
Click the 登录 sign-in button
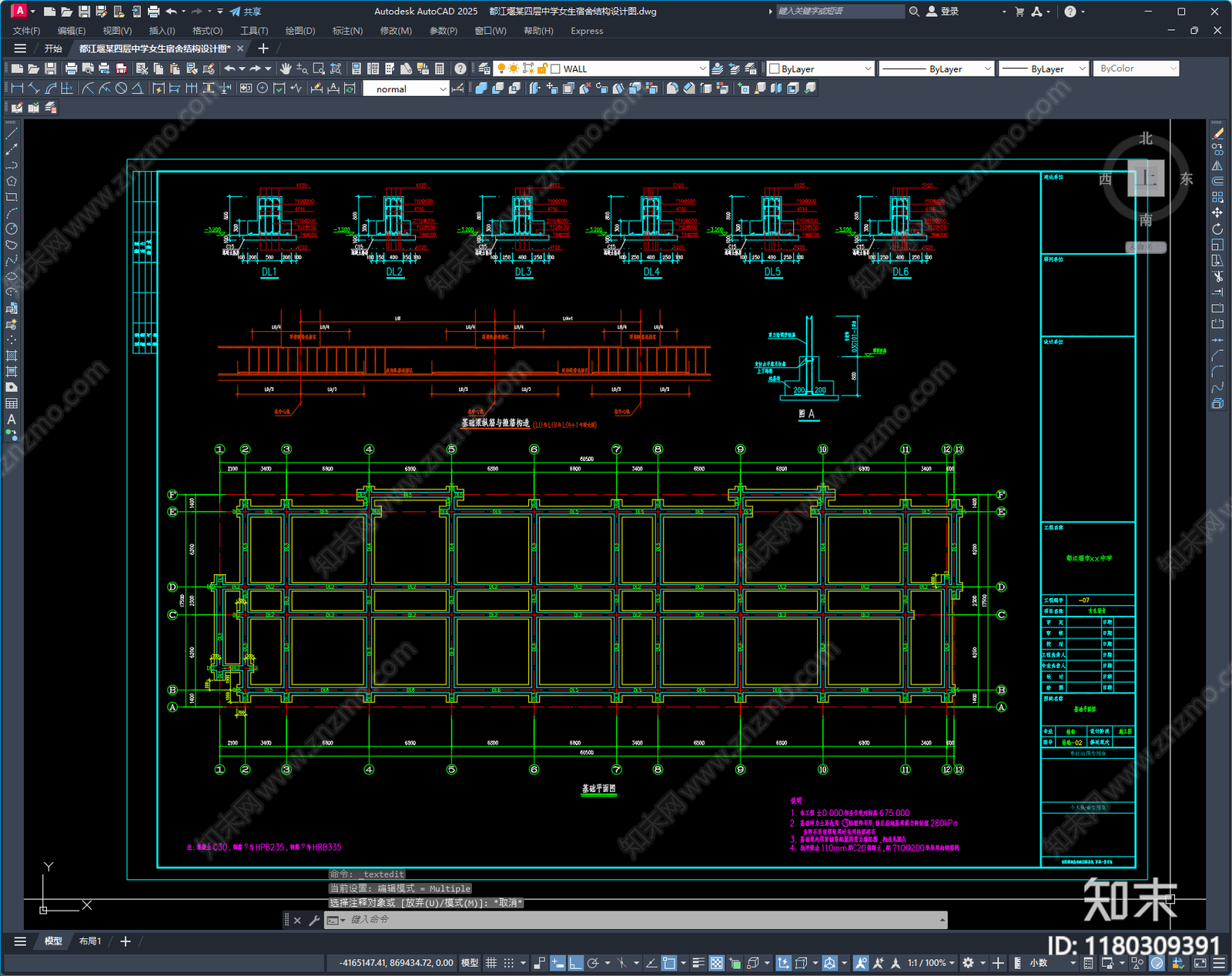pyautogui.click(x=942, y=12)
